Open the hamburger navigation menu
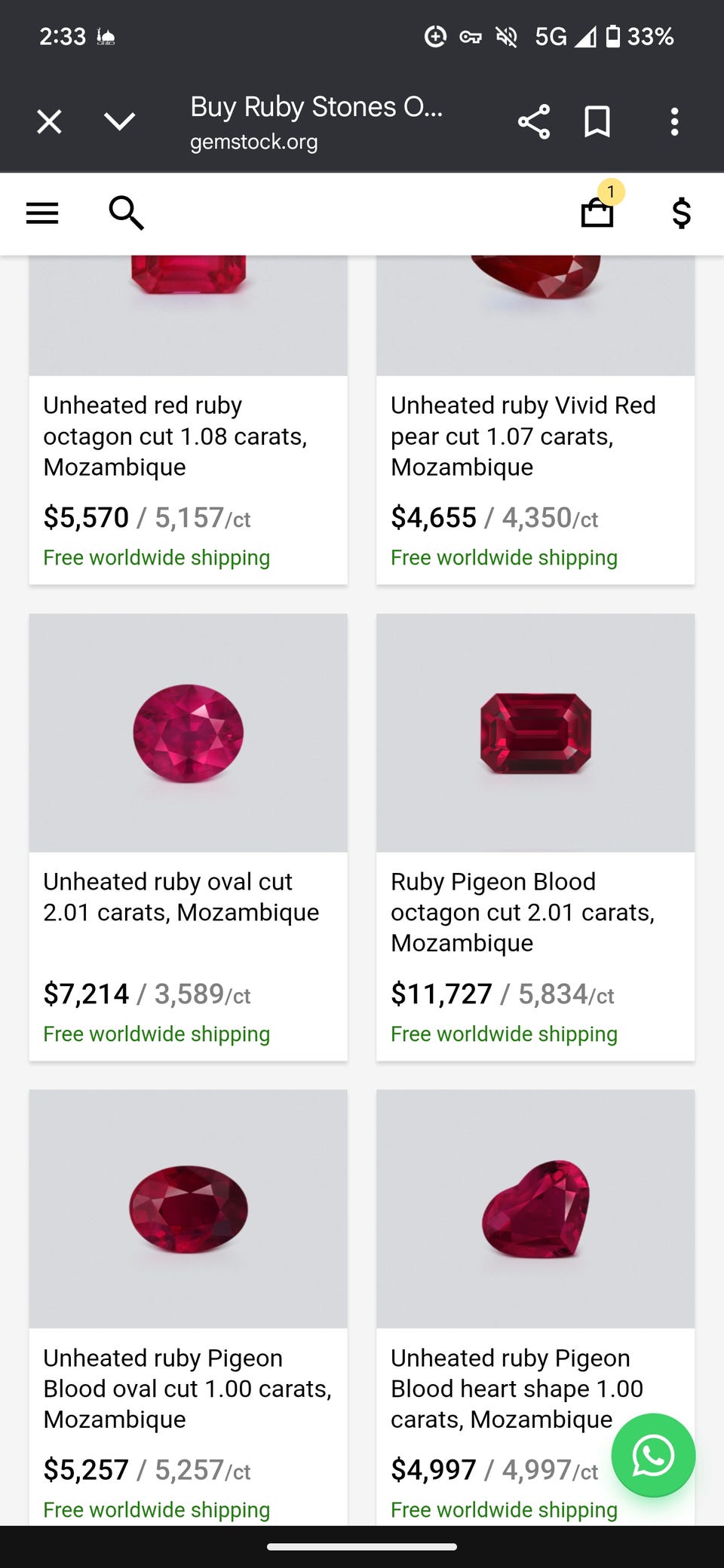Viewport: 724px width, 1568px height. 42,213
